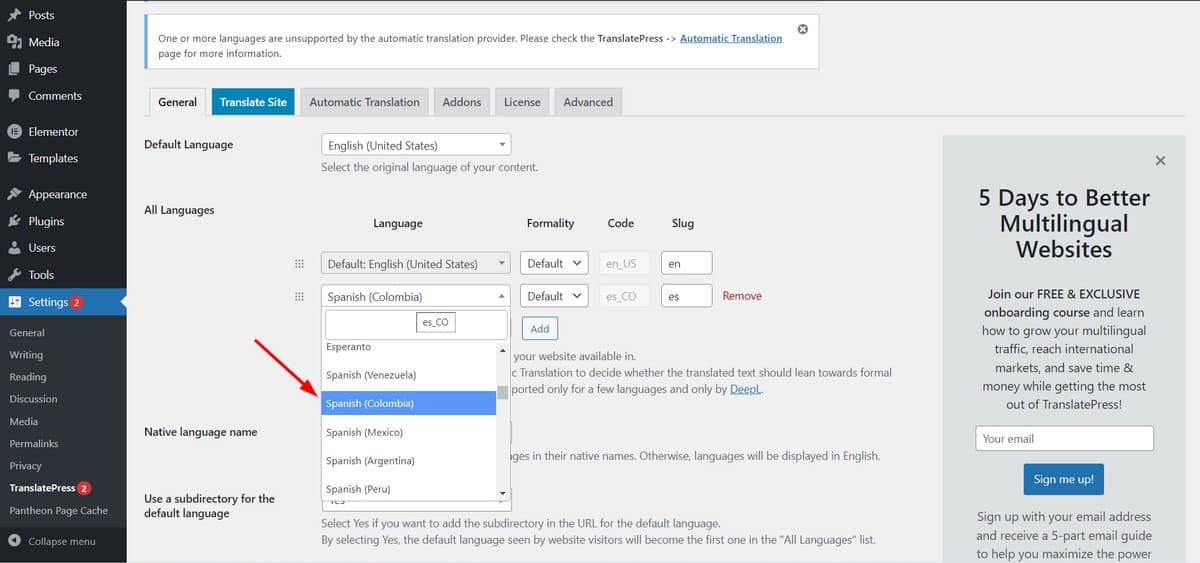Open General settings submenu
The image size is (1200, 563).
point(27,333)
